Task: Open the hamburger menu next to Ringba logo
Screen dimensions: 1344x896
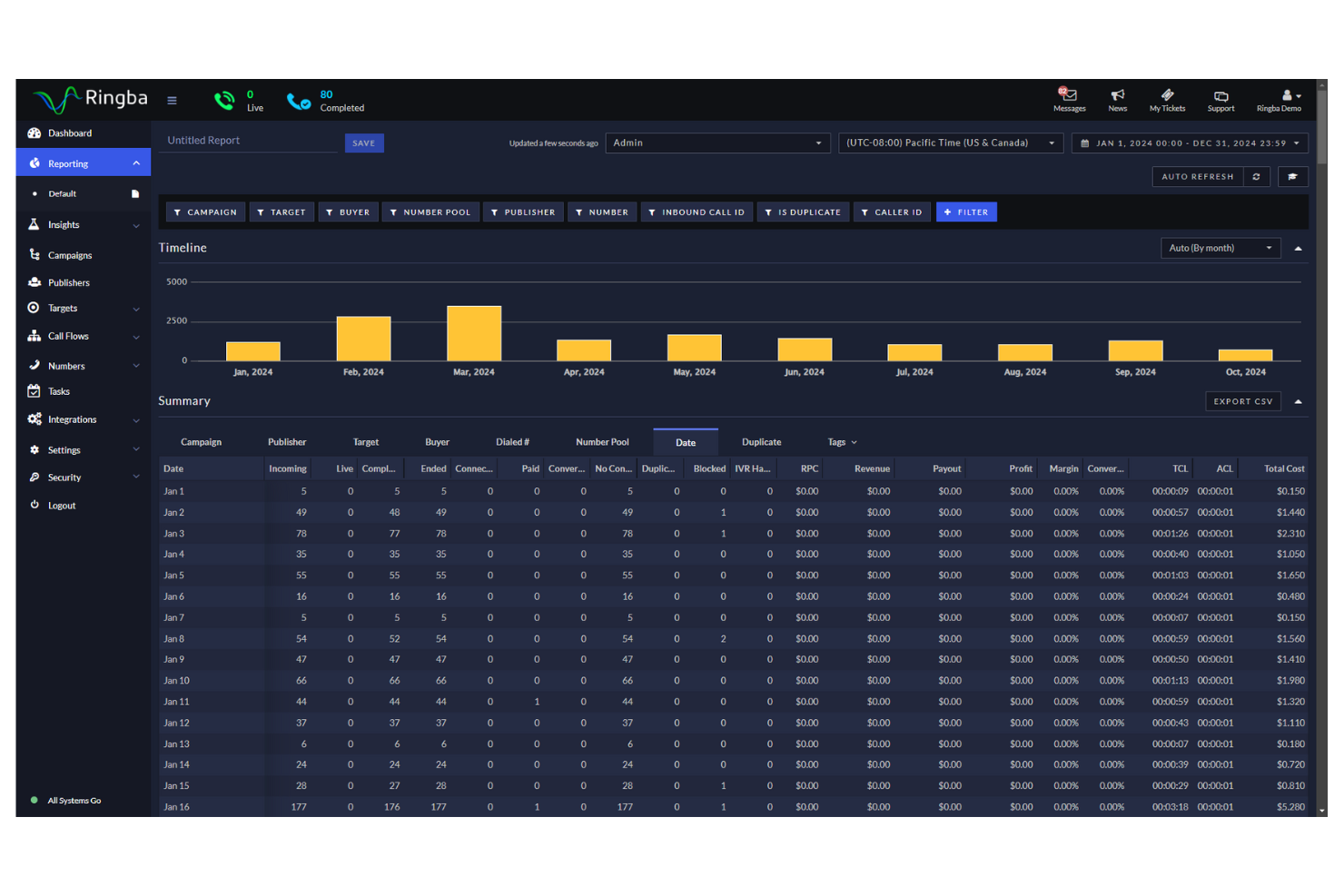Action: coord(172,101)
